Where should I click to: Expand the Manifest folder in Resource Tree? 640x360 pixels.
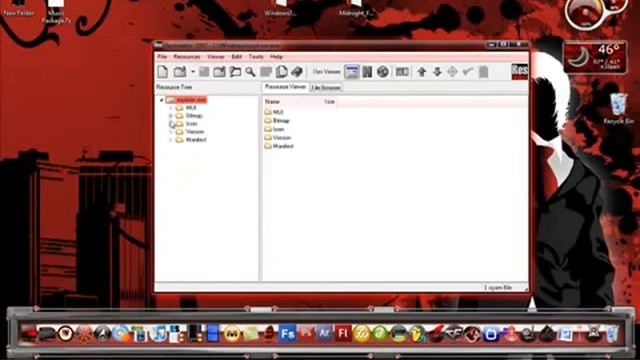171,140
